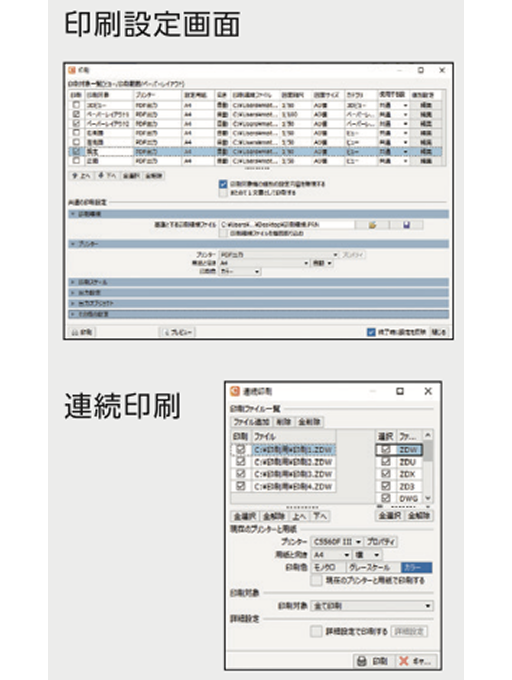Click 全選択 under the file list in 連続印刷
The height and width of the screenshot is (680, 512).
click(x=245, y=516)
